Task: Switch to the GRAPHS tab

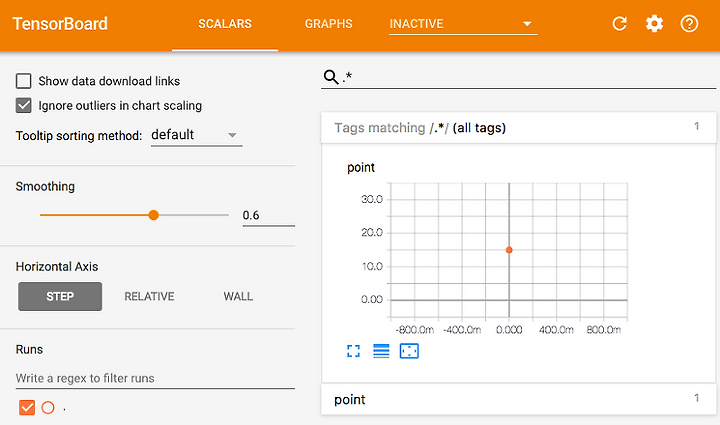Action: 329,24
